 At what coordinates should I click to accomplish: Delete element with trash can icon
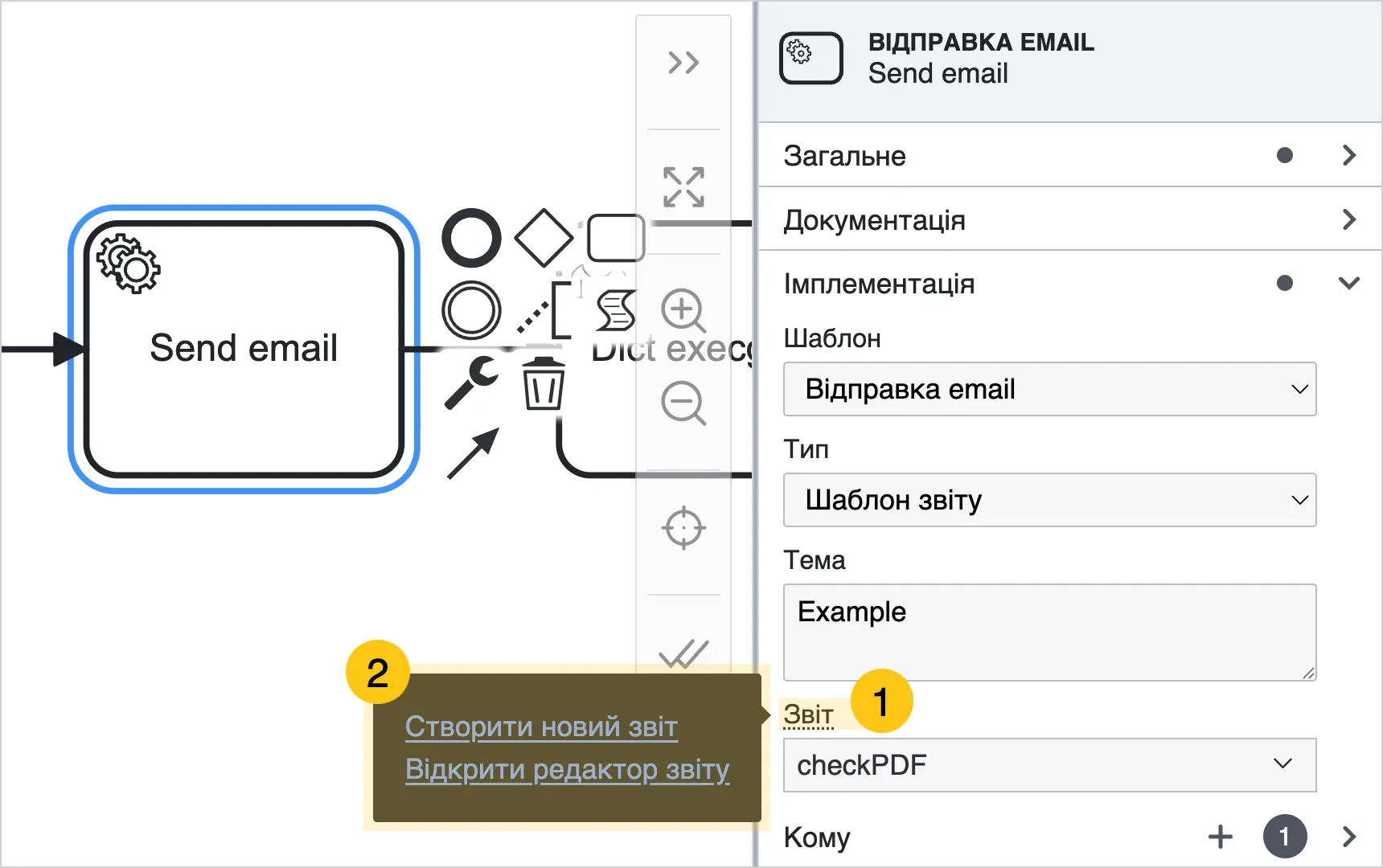(x=544, y=383)
